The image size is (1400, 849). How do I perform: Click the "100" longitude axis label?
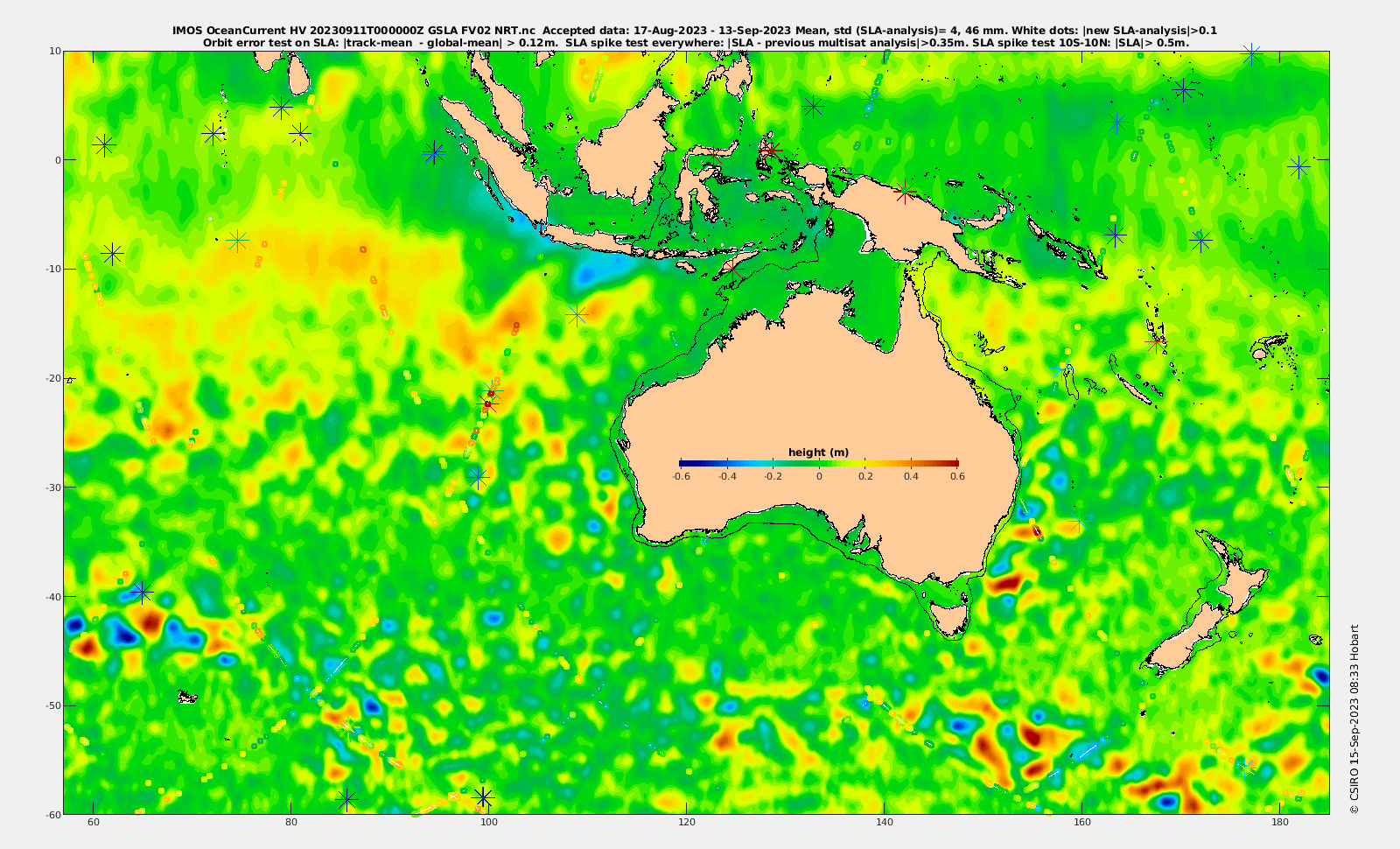[x=489, y=823]
